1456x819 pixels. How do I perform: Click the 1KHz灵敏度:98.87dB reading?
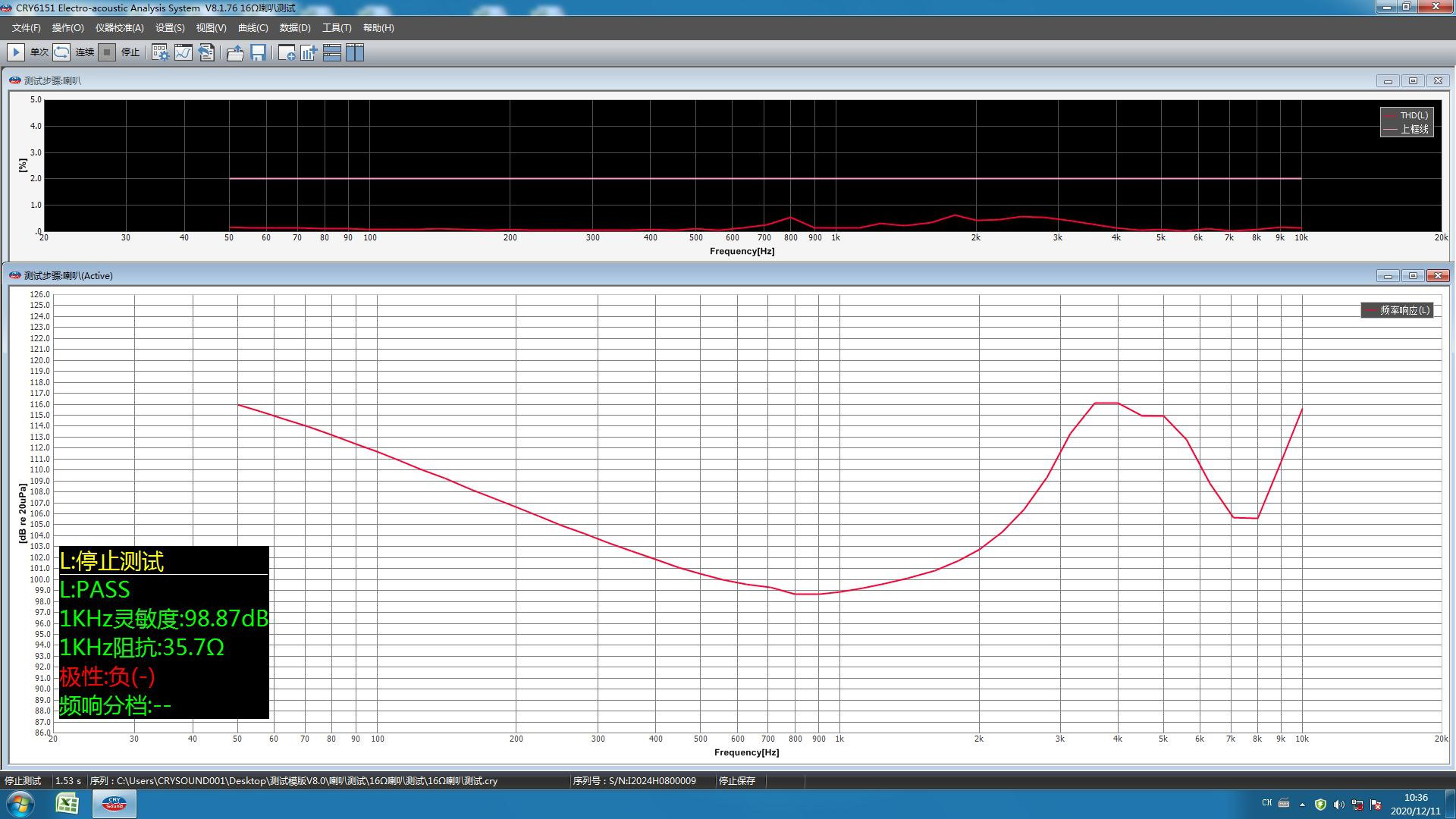click(x=164, y=618)
